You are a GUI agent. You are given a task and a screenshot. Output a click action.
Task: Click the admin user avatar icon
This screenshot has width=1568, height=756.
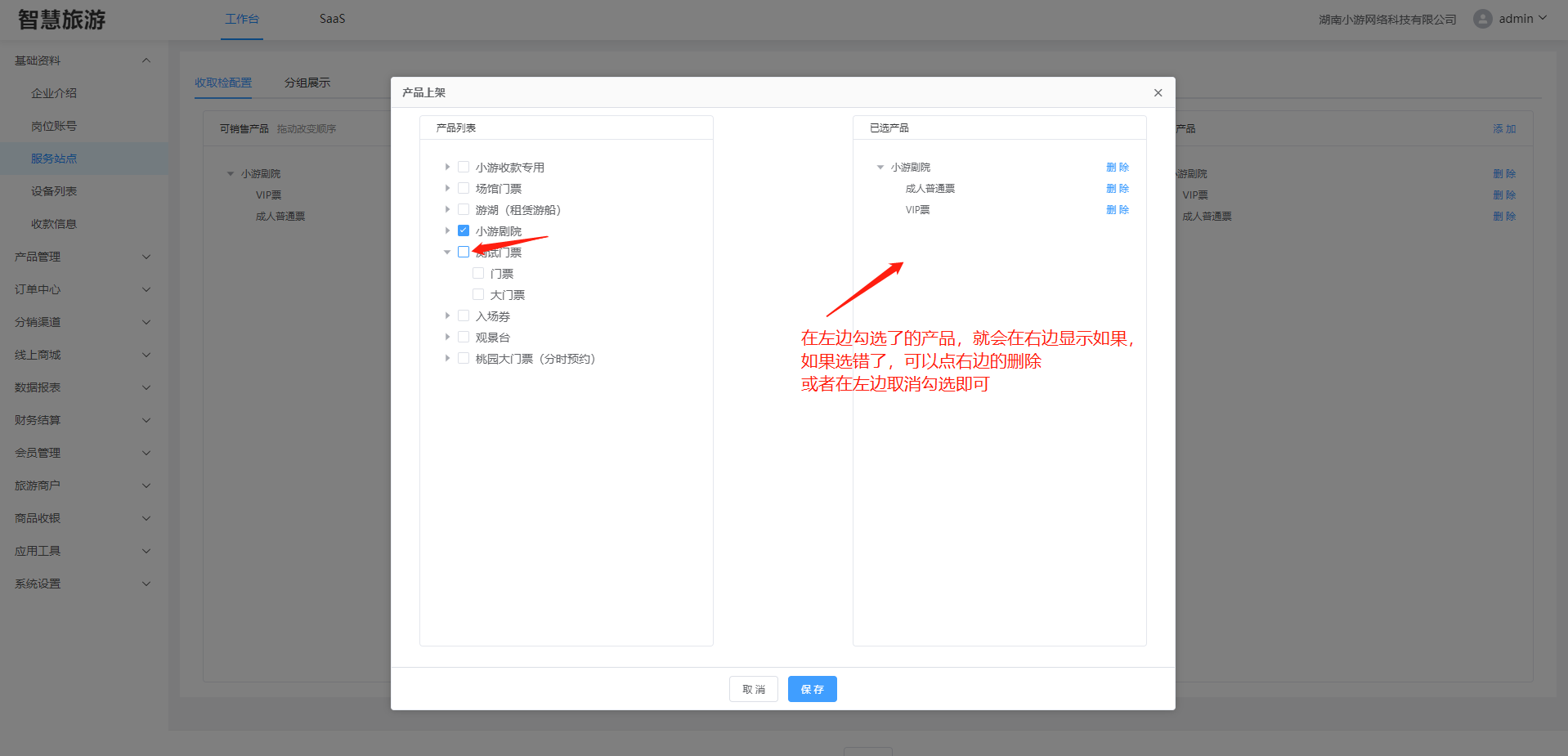1482,19
